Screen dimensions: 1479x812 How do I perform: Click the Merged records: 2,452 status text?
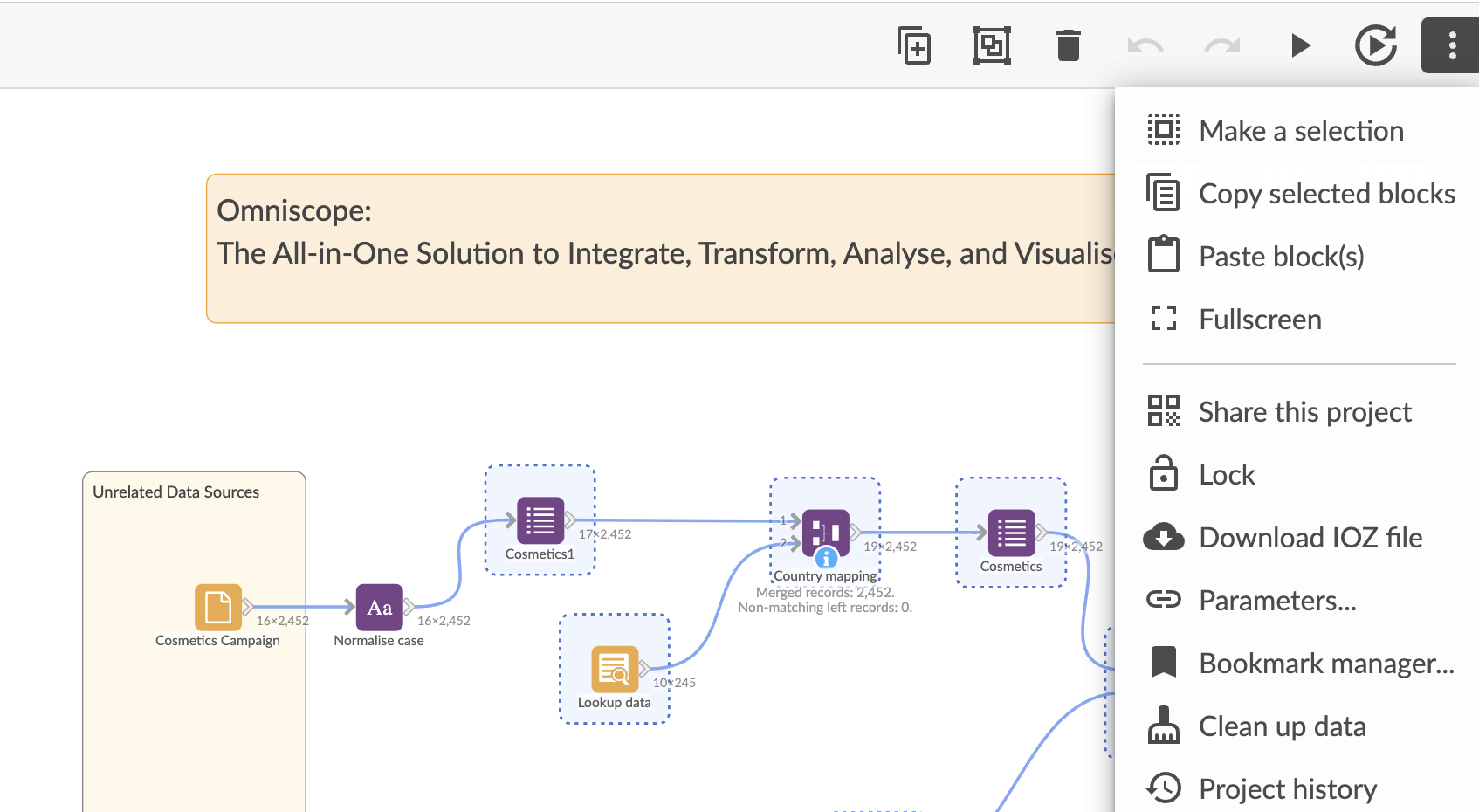click(825, 593)
